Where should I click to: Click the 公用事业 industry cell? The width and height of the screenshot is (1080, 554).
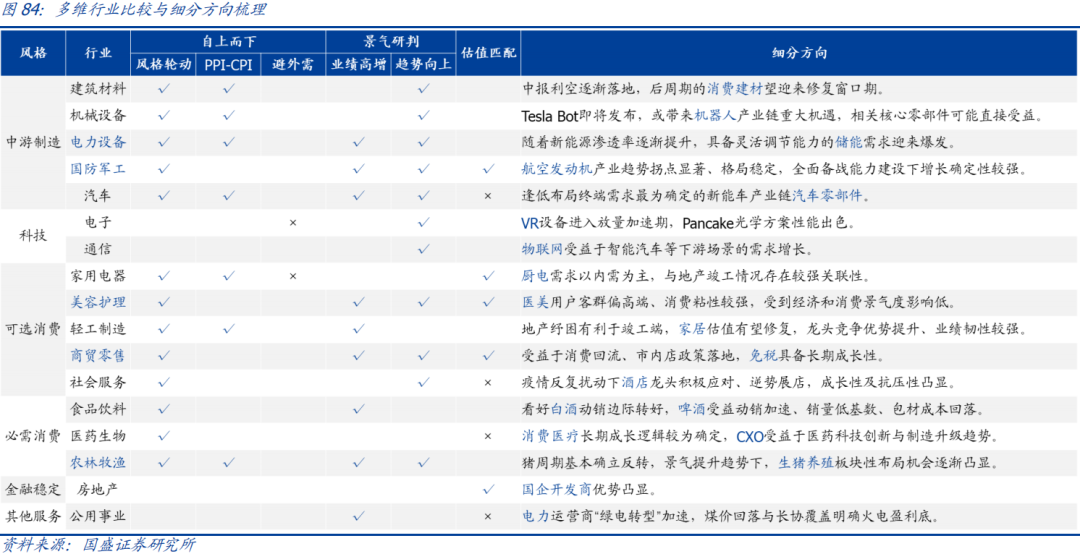[98, 515]
